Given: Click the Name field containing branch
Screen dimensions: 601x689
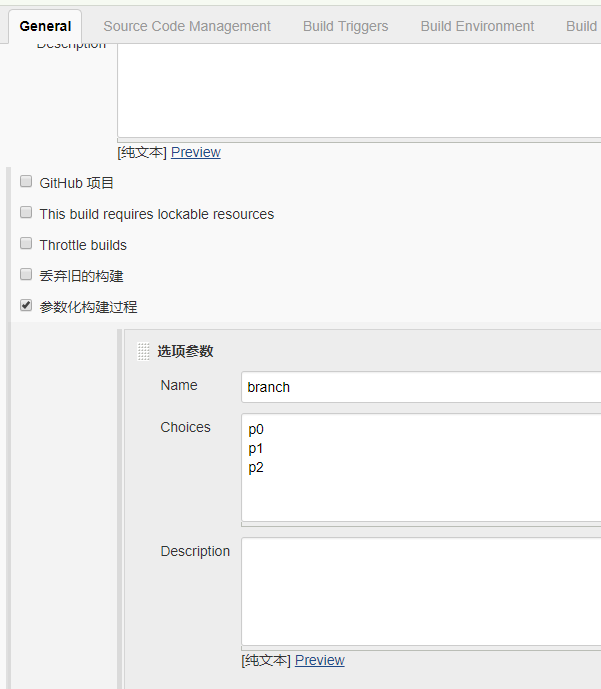Looking at the screenshot, I should pos(421,387).
